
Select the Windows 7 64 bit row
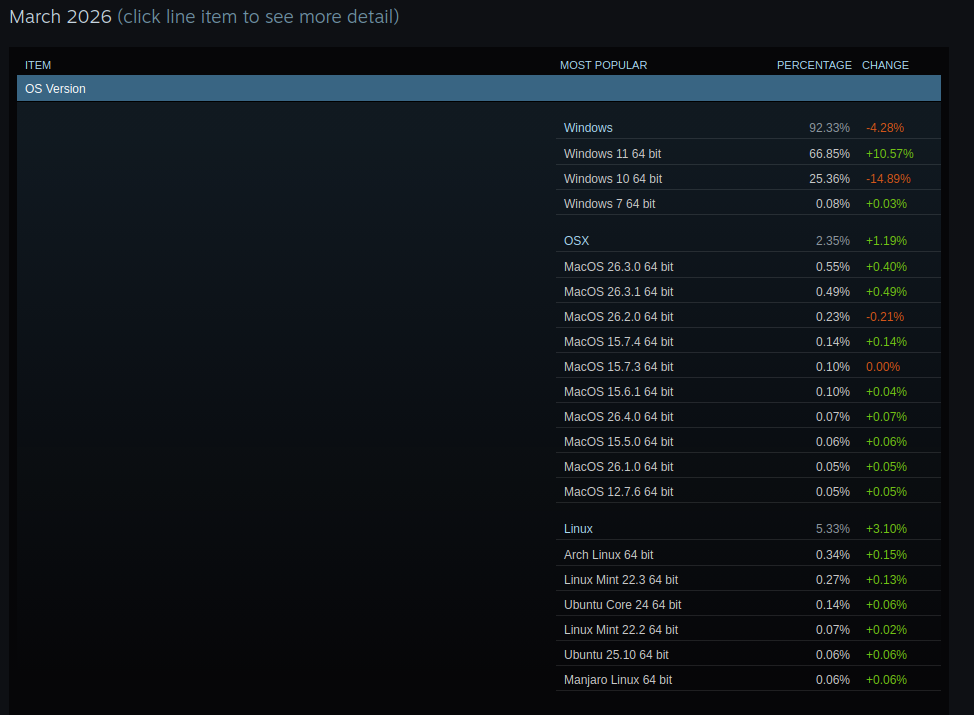[x=748, y=203]
